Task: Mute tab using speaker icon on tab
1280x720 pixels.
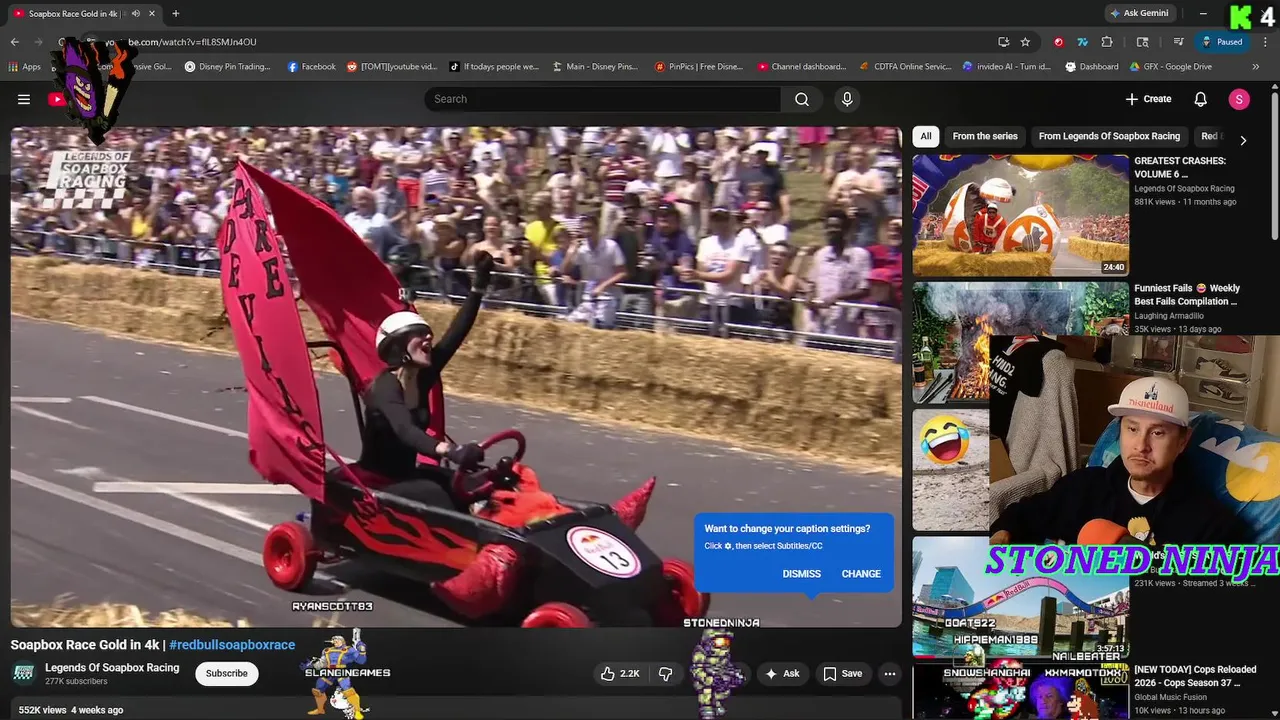Action: (135, 14)
